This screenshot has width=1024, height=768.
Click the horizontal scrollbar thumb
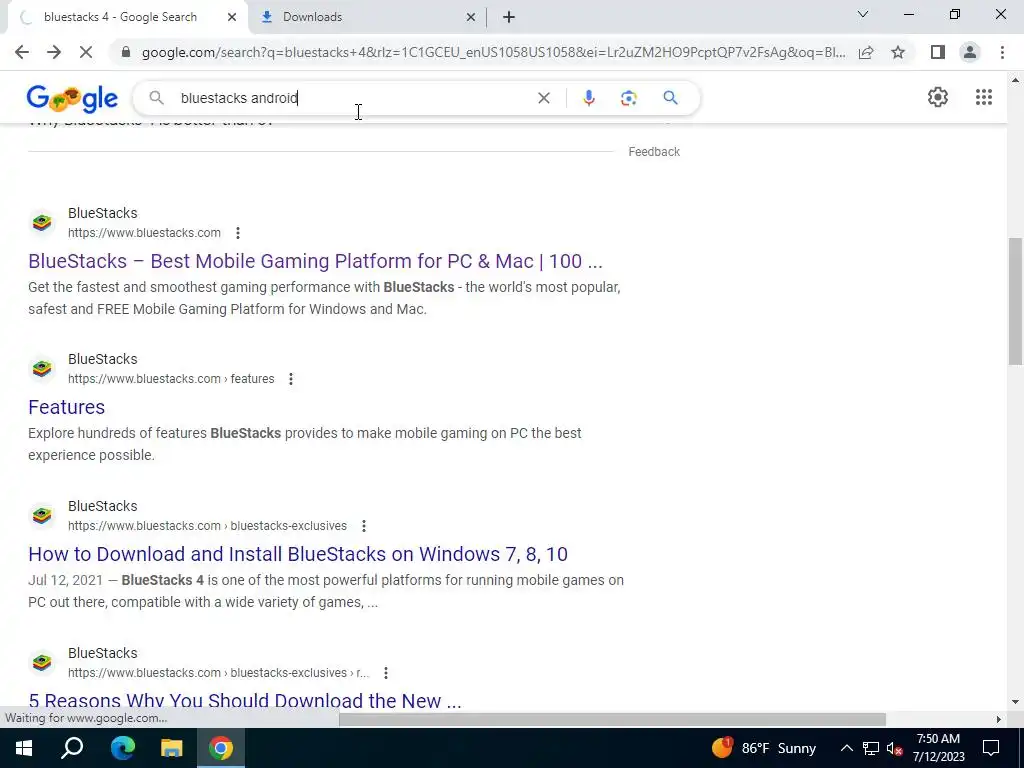[612, 720]
